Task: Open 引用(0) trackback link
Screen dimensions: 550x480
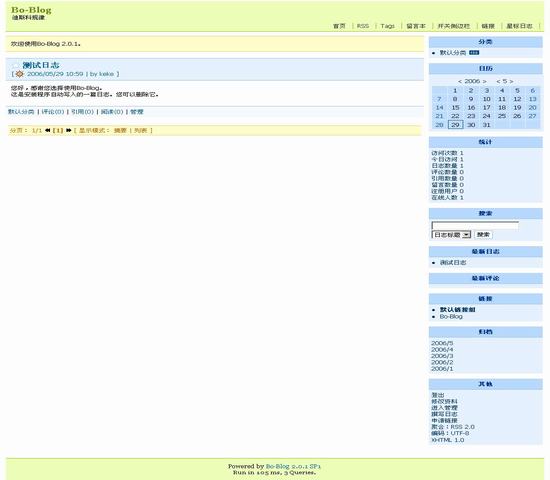Action: [x=82, y=112]
